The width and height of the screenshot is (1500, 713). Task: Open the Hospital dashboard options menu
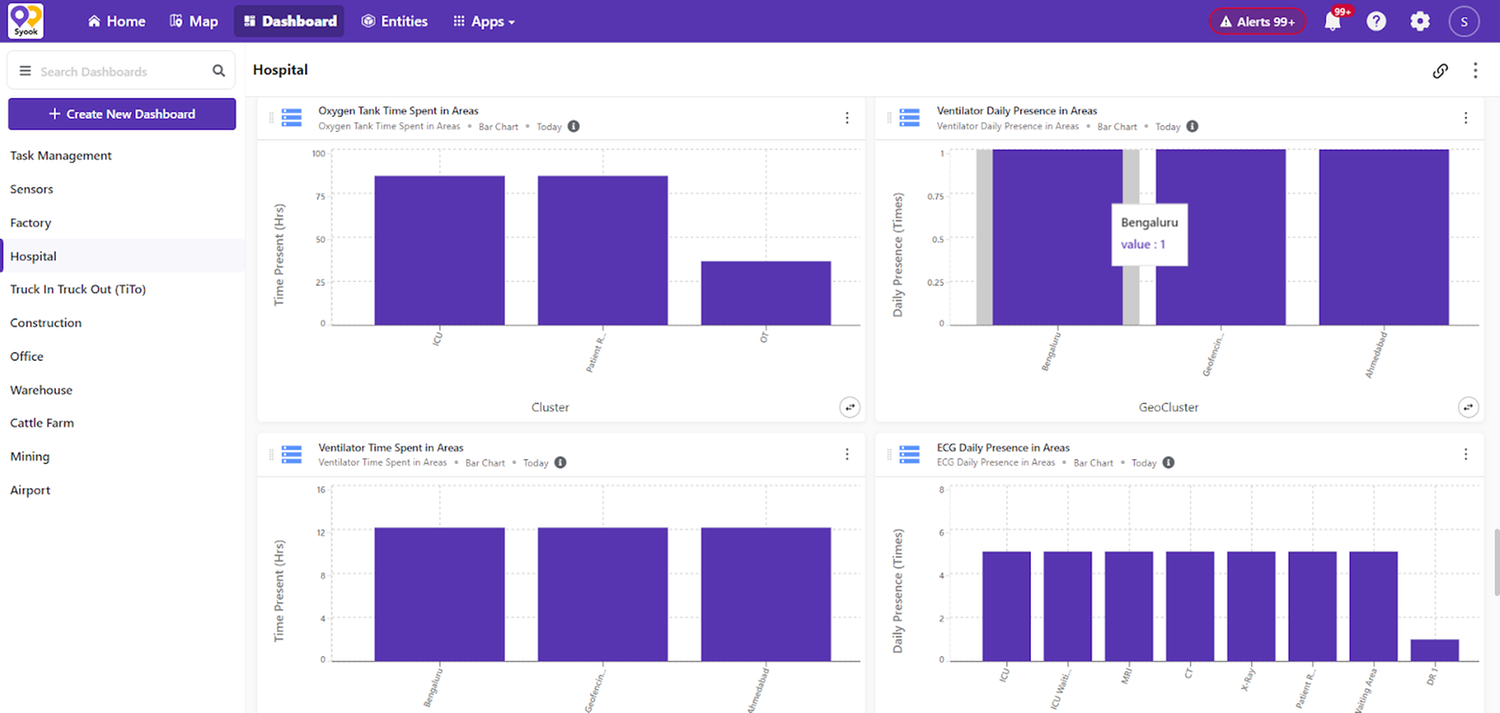[x=1475, y=70]
